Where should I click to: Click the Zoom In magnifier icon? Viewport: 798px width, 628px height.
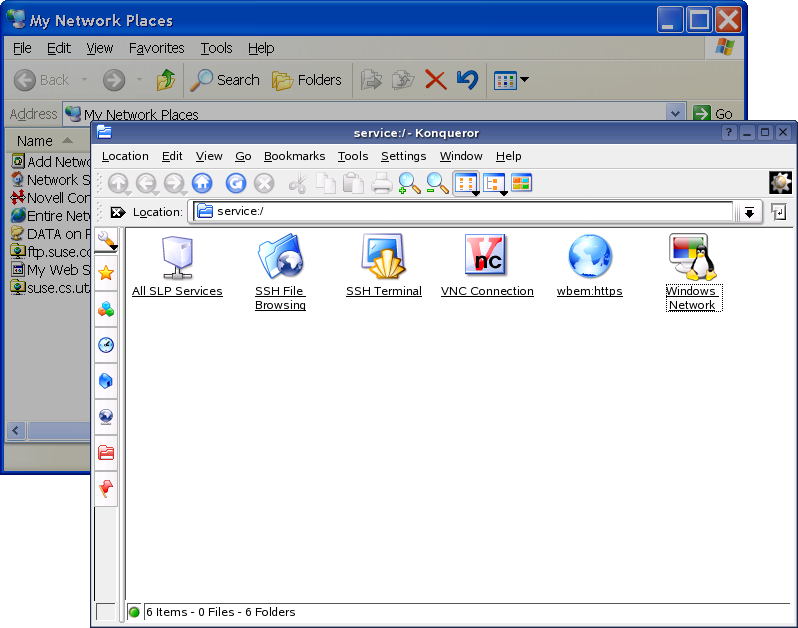[x=409, y=183]
